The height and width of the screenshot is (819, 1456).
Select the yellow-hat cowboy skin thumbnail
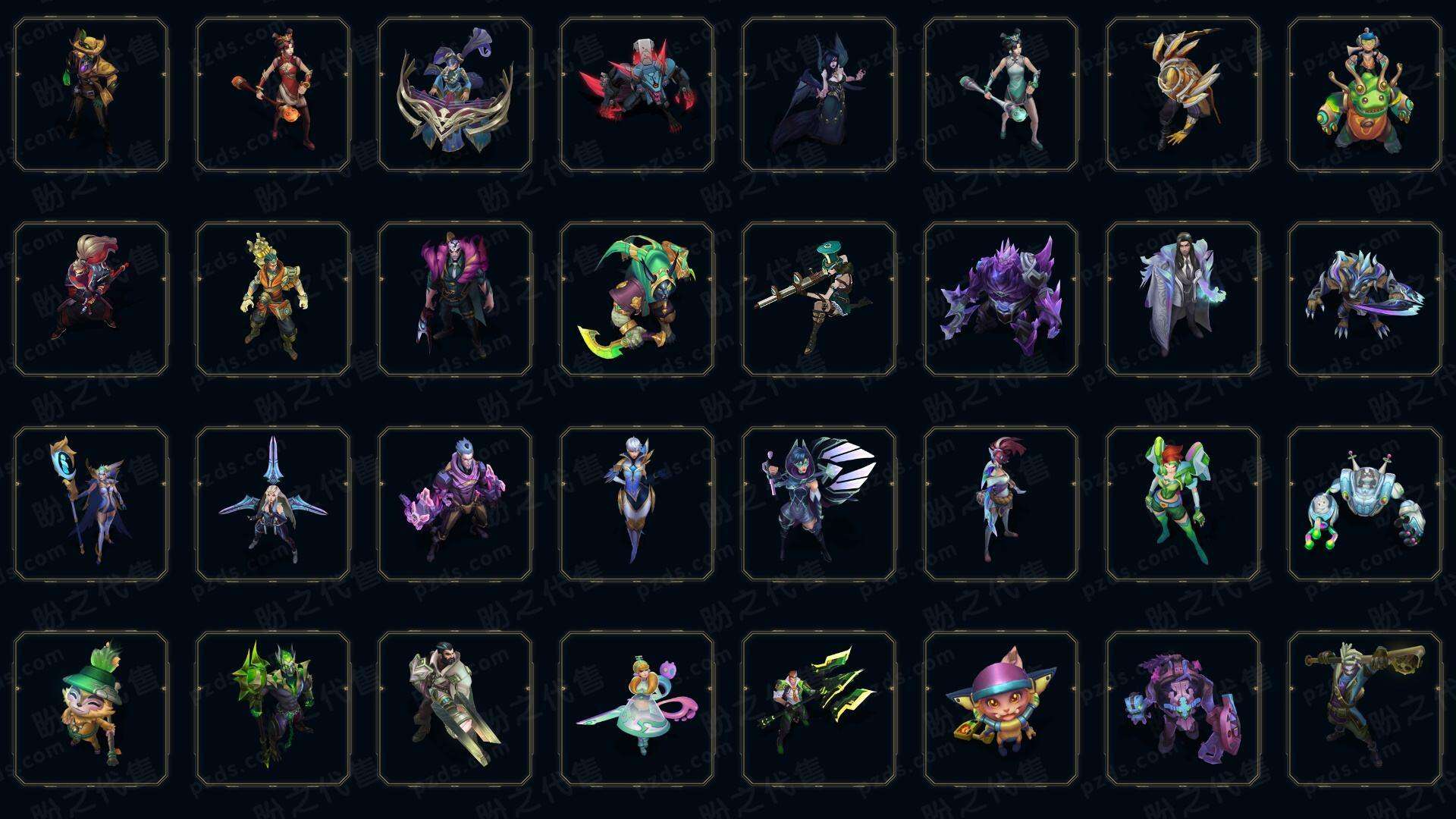click(91, 94)
